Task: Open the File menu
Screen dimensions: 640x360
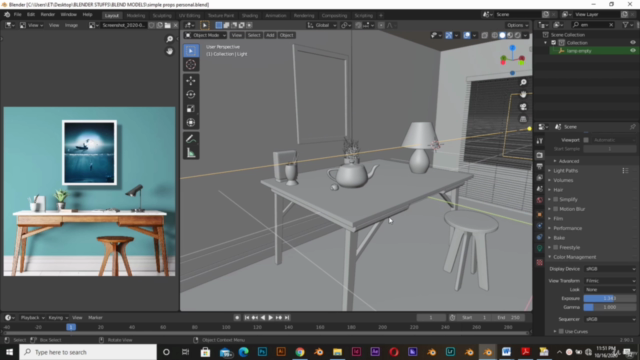Action: pos(18,15)
